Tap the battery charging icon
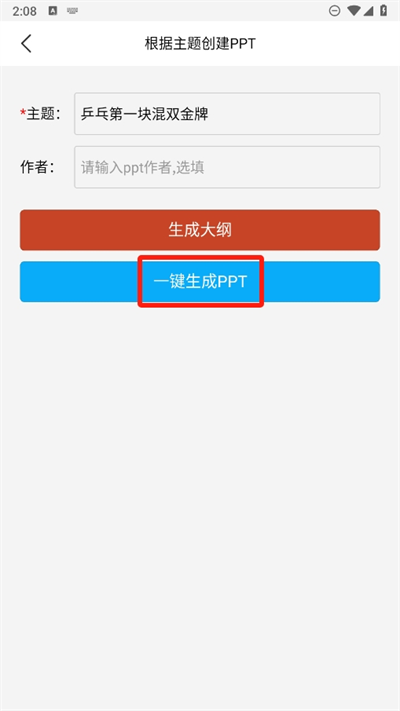 coord(384,11)
